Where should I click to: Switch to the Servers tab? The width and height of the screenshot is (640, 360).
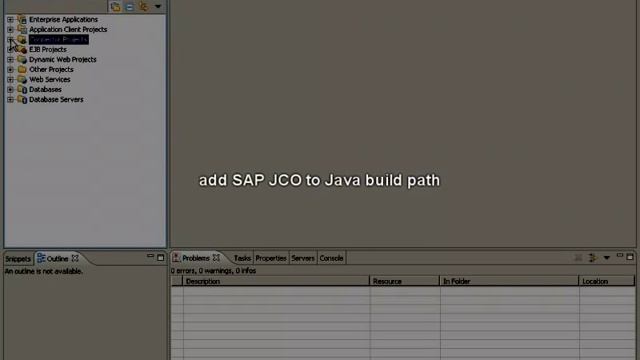click(303, 258)
